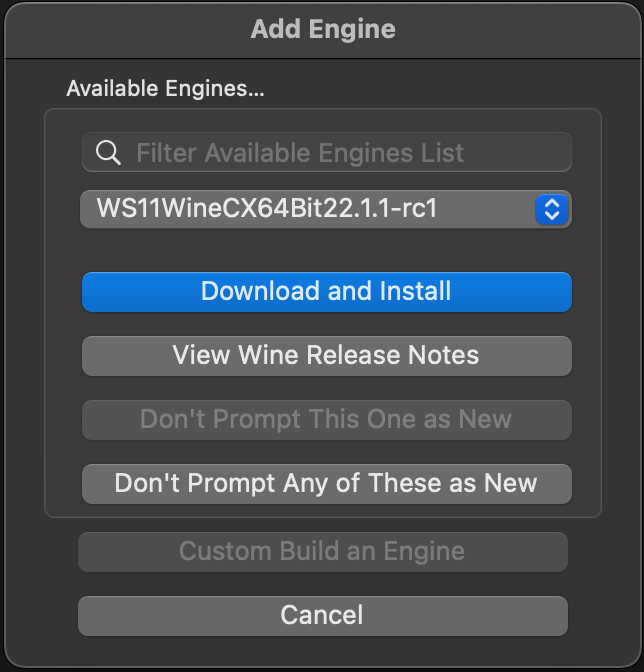Focus the Filter Available Engines List field
The width and height of the screenshot is (644, 672).
(x=340, y=153)
